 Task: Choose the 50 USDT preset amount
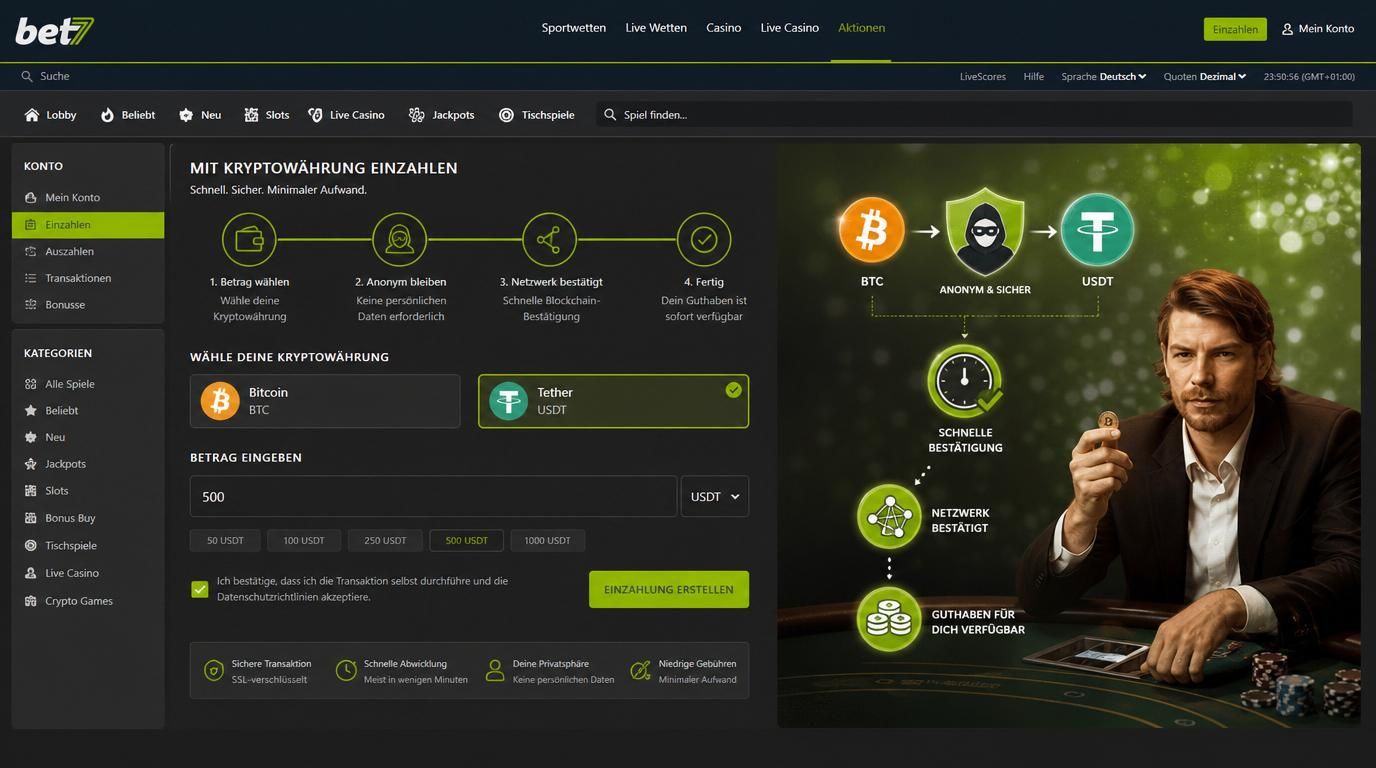point(225,541)
